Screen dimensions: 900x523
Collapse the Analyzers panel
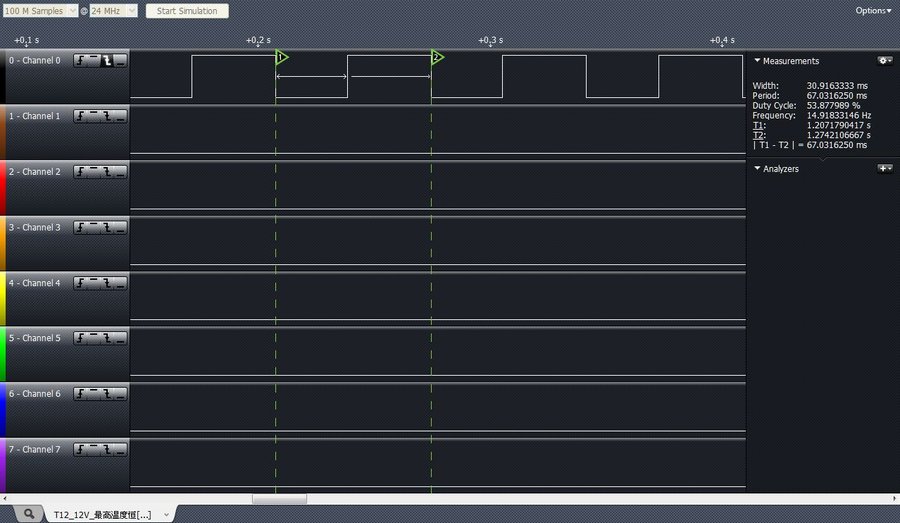(757, 169)
